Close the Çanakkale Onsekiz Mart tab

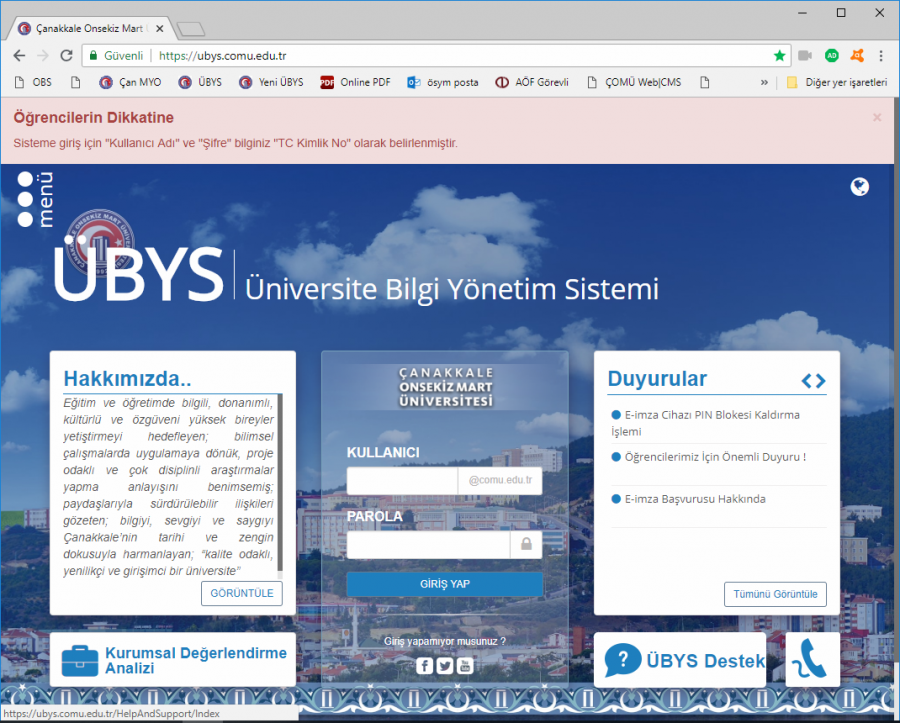160,28
